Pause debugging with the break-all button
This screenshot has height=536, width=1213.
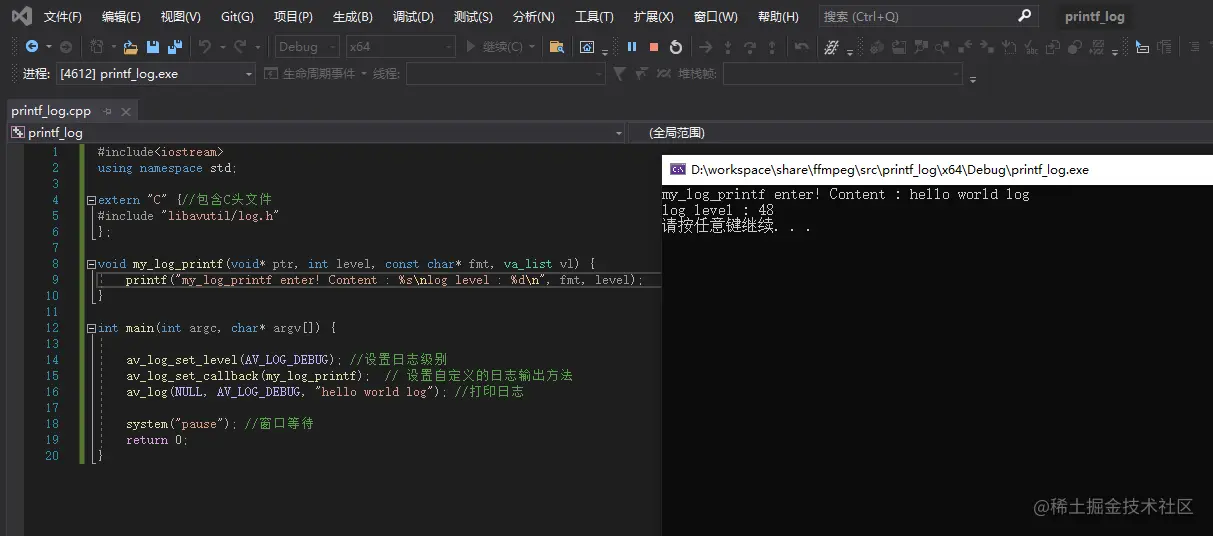point(632,47)
